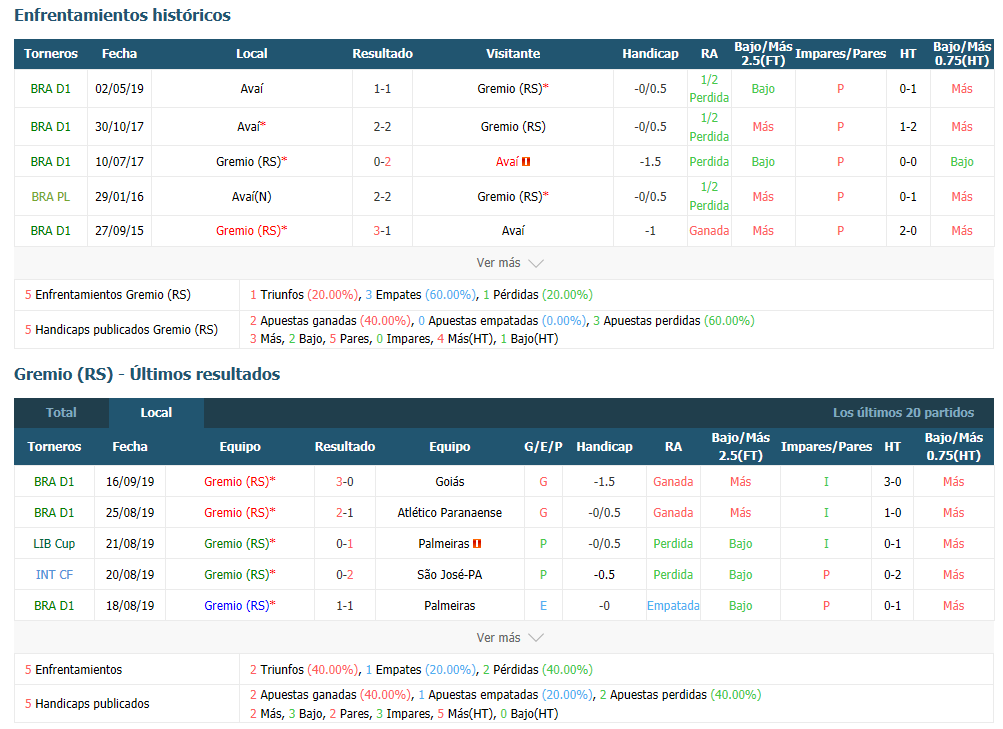This screenshot has height=729, width=1003.
Task: Click 'Los últimos 20 partidos' label
Action: click(x=903, y=412)
